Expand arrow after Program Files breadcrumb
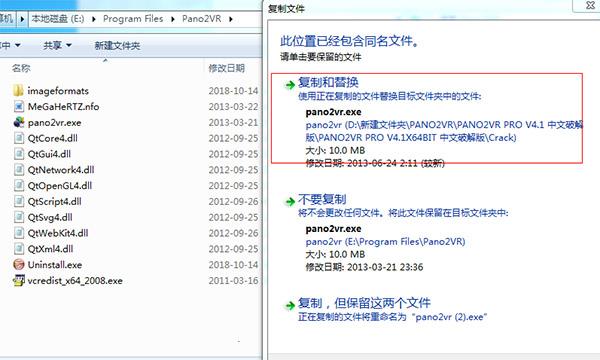The image size is (600, 360). pos(173,19)
